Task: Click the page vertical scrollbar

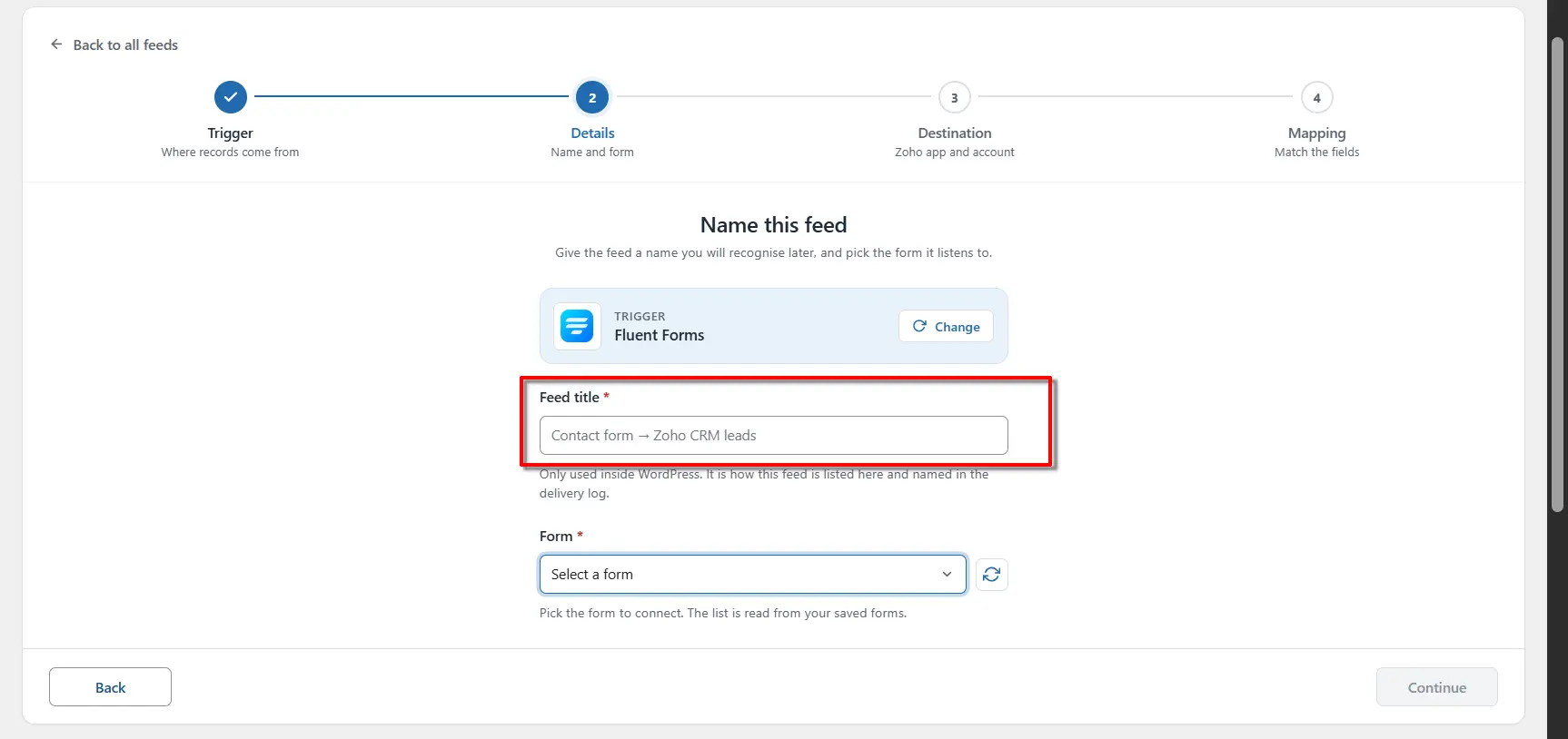Action: 1557,272
